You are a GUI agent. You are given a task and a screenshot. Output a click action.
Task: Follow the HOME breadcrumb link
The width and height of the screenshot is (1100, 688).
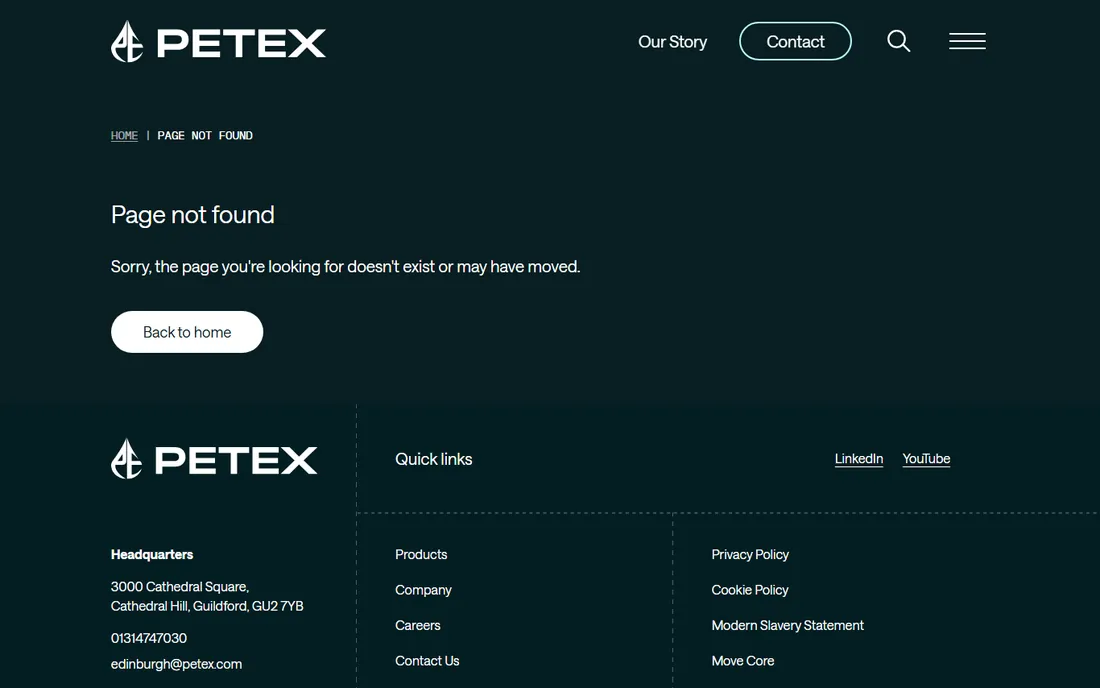tap(124, 135)
